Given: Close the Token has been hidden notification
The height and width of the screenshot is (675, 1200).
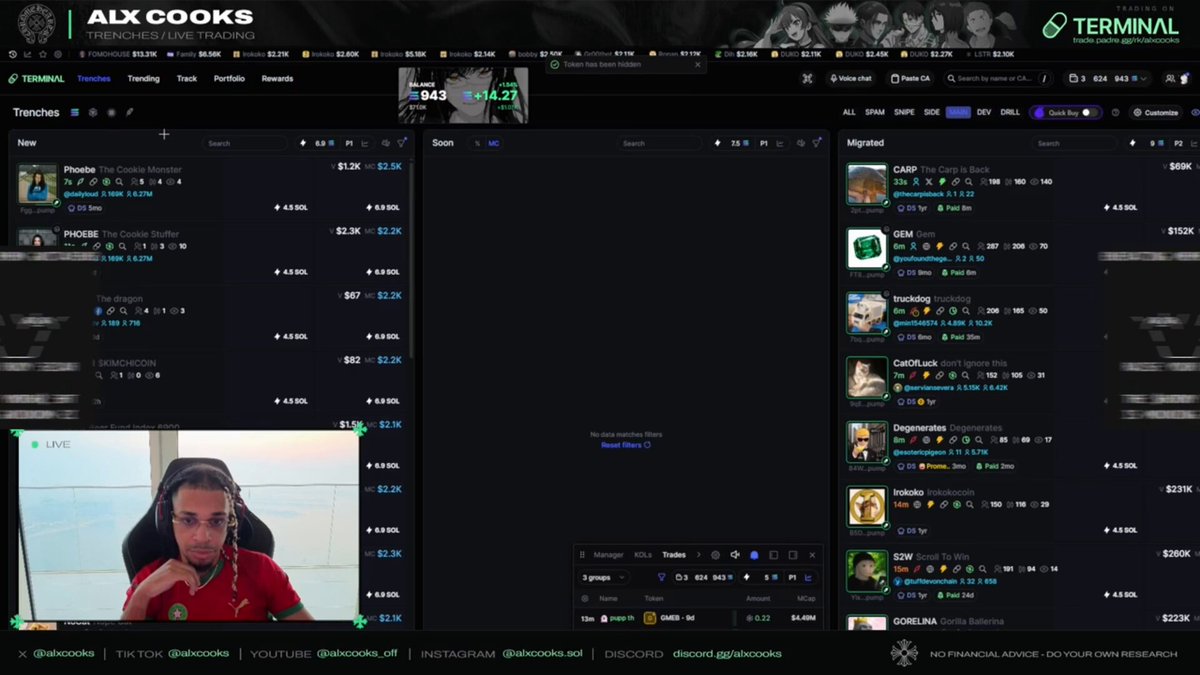Looking at the screenshot, I should tap(698, 64).
